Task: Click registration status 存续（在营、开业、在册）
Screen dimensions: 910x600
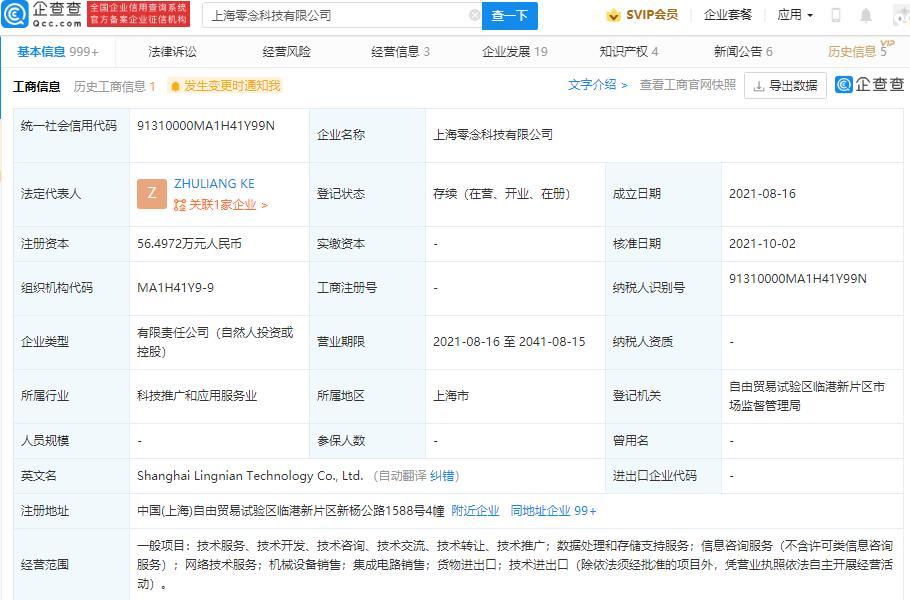Action: click(x=501, y=194)
